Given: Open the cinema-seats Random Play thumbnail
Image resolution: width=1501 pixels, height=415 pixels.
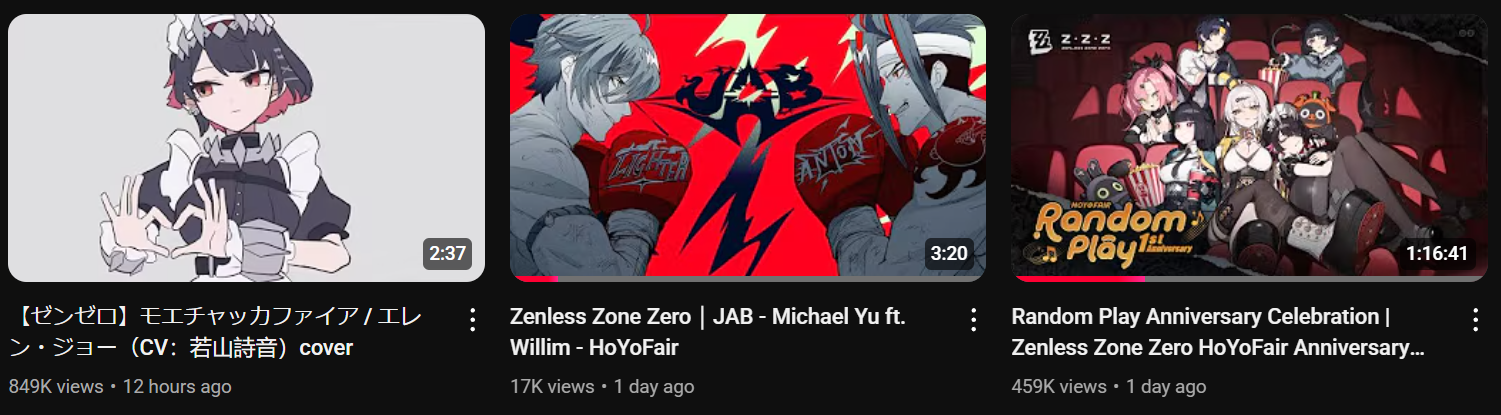Looking at the screenshot, I should point(1249,147).
